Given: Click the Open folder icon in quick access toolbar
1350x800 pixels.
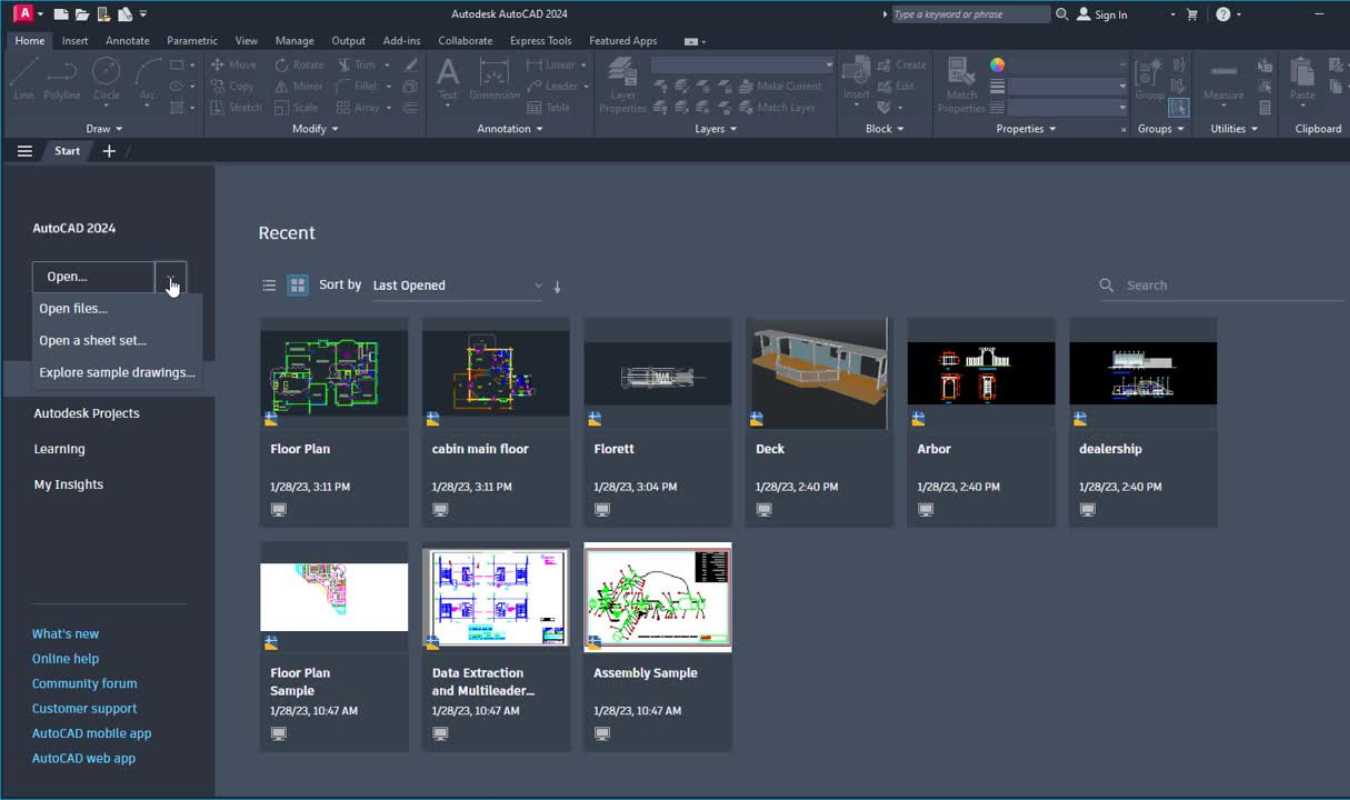Looking at the screenshot, I should point(82,14).
